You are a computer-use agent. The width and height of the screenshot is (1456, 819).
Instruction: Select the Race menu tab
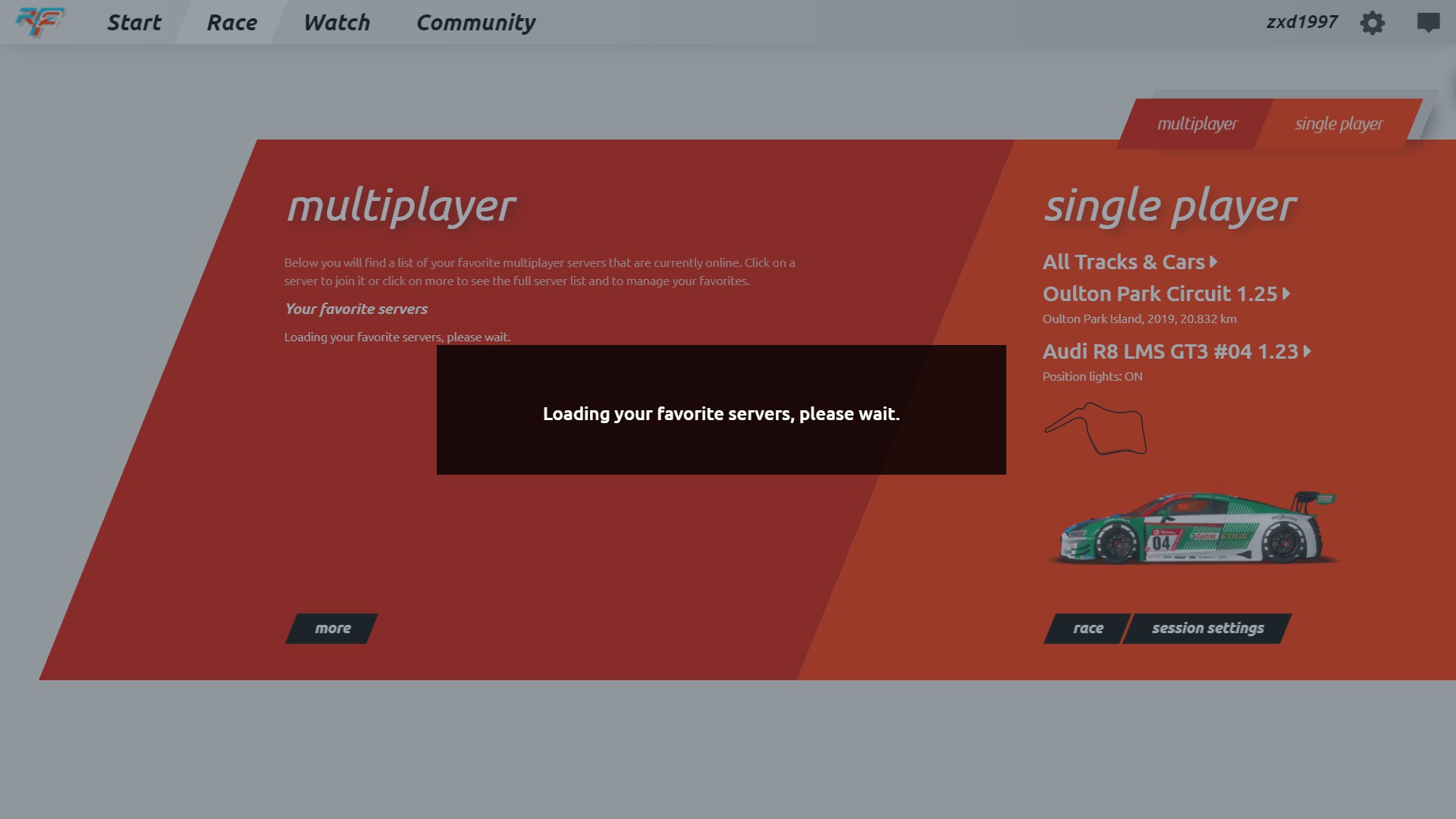(x=231, y=23)
